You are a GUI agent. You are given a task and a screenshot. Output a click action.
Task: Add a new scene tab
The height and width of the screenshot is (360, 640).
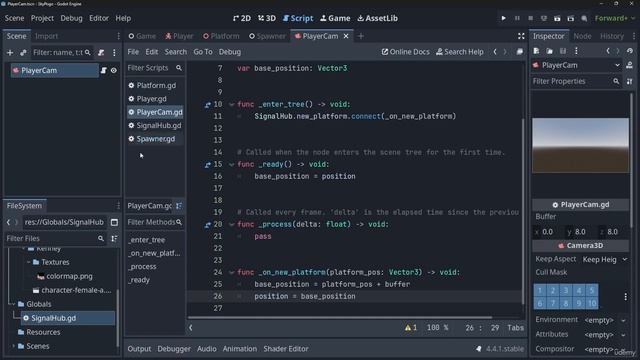(360, 36)
